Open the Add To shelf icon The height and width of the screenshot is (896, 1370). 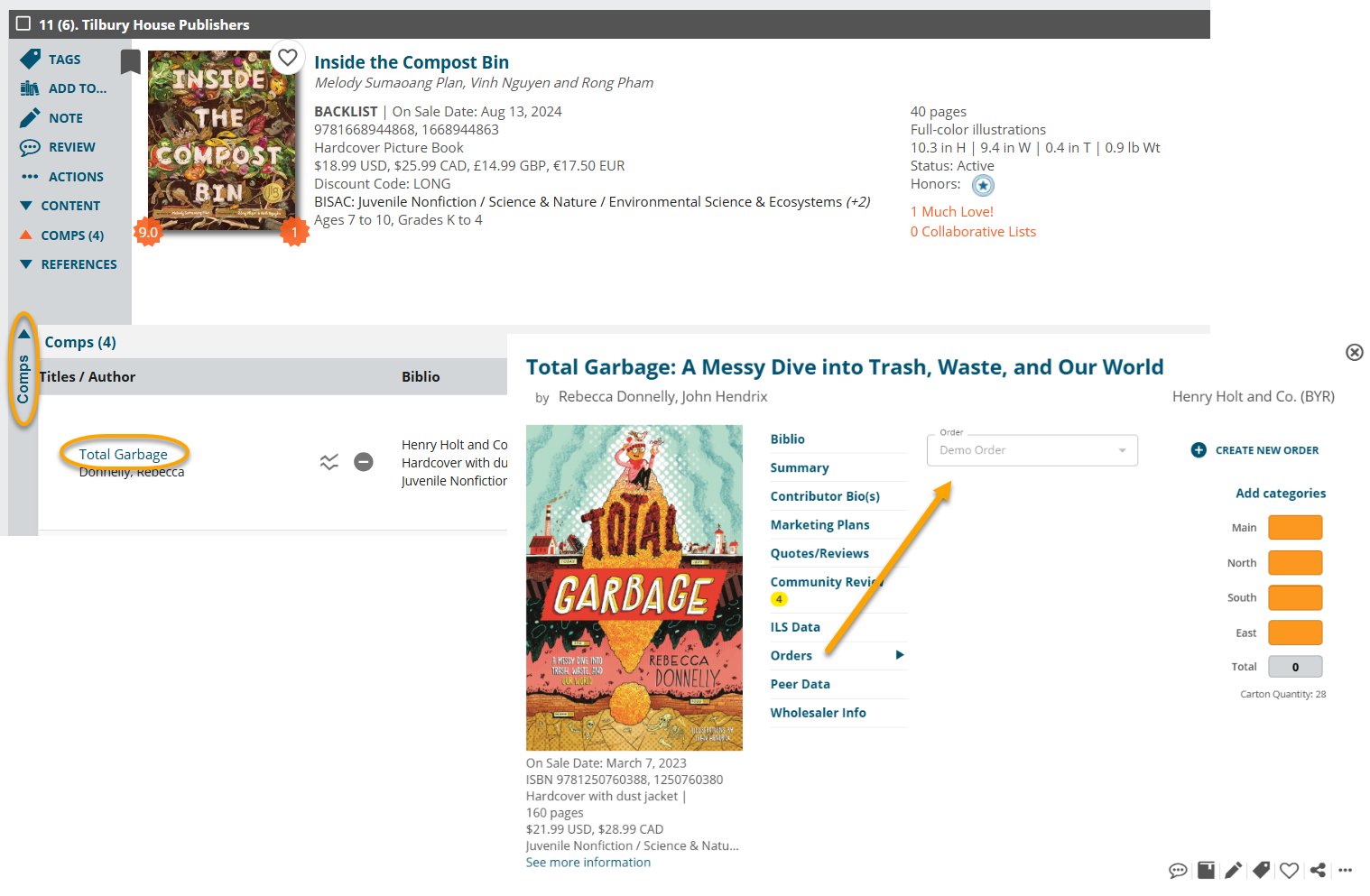click(30, 88)
